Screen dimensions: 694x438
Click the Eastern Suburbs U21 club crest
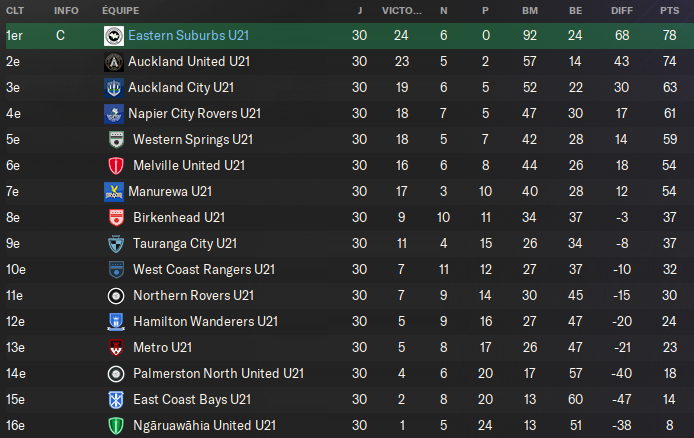pyautogui.click(x=114, y=36)
